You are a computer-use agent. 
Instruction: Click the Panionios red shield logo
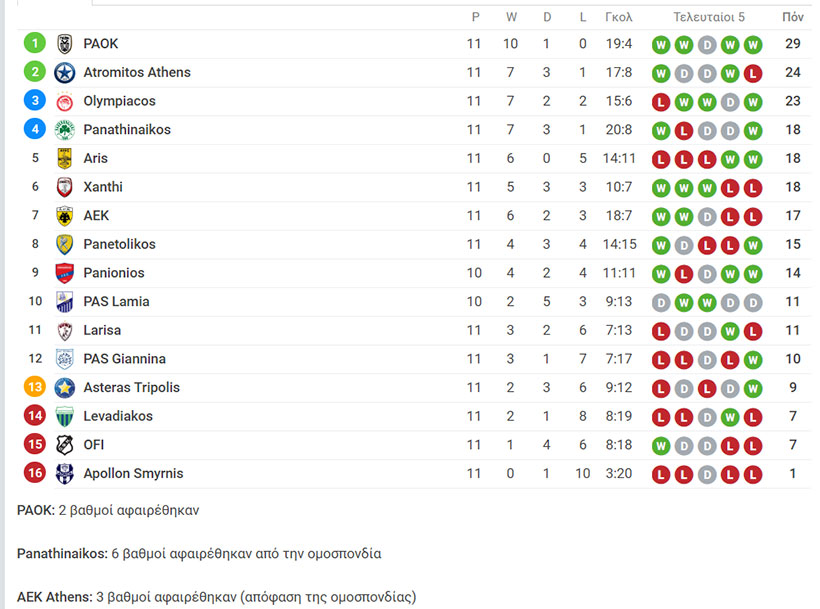pyautogui.click(x=64, y=273)
